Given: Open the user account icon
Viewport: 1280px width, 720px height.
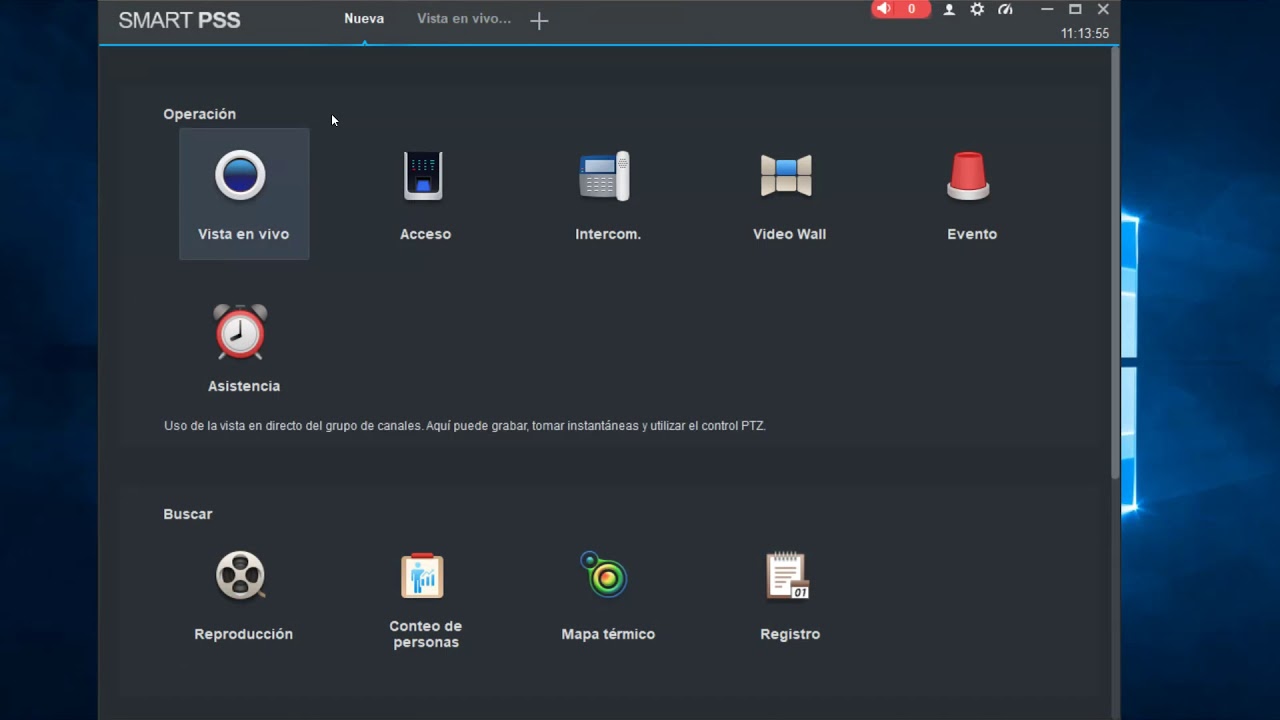Looking at the screenshot, I should tap(949, 10).
